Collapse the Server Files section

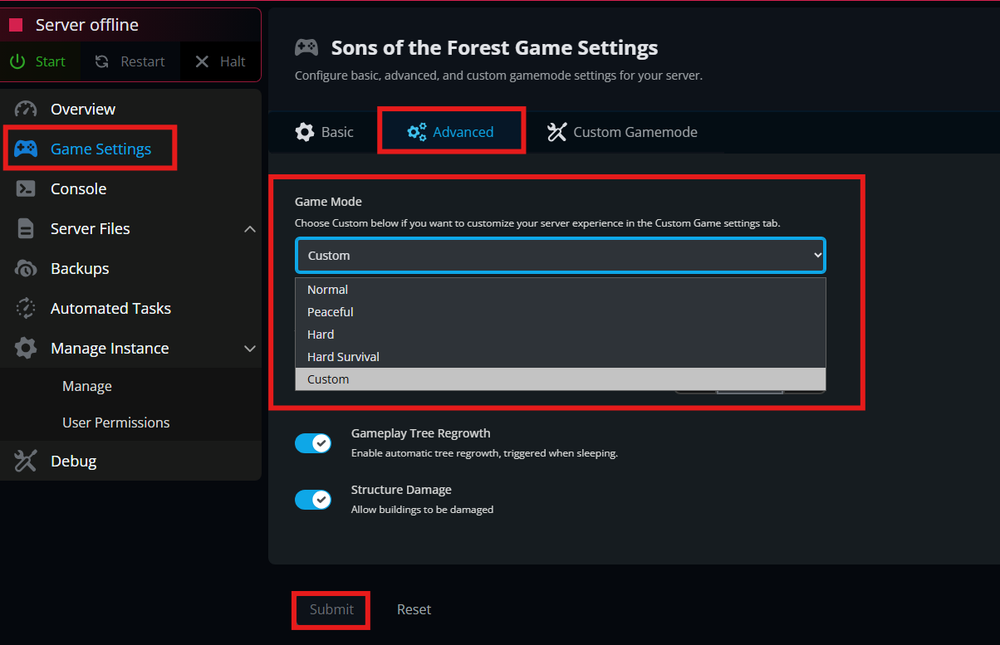pyautogui.click(x=249, y=228)
